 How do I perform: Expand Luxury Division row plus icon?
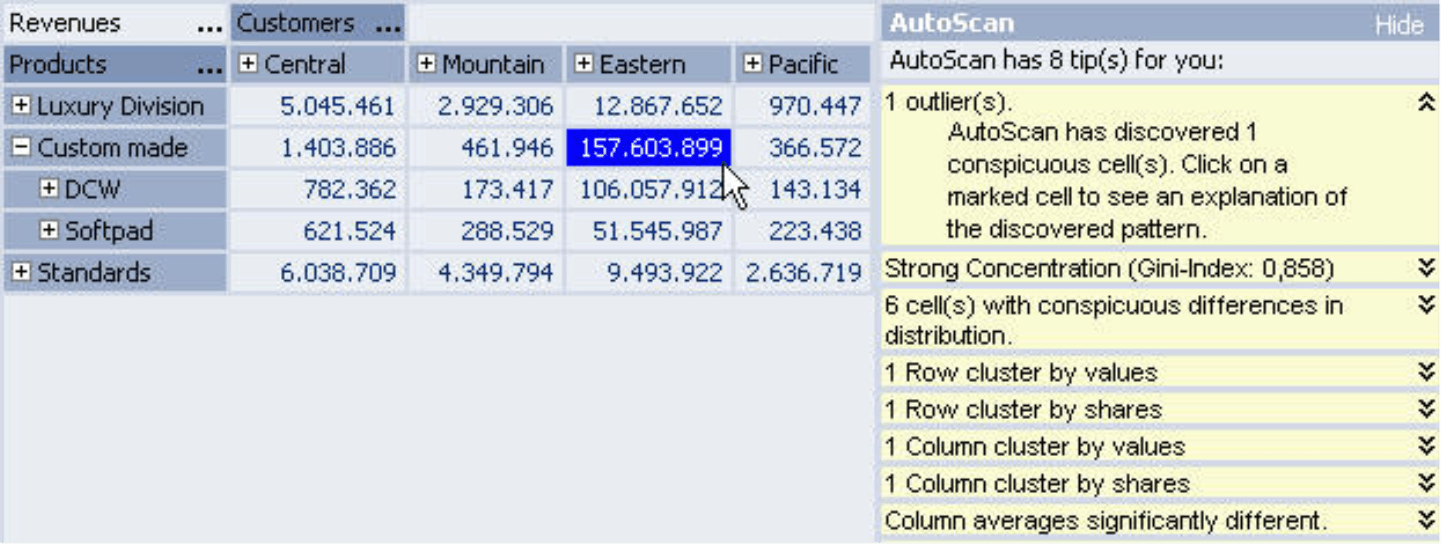(x=21, y=106)
